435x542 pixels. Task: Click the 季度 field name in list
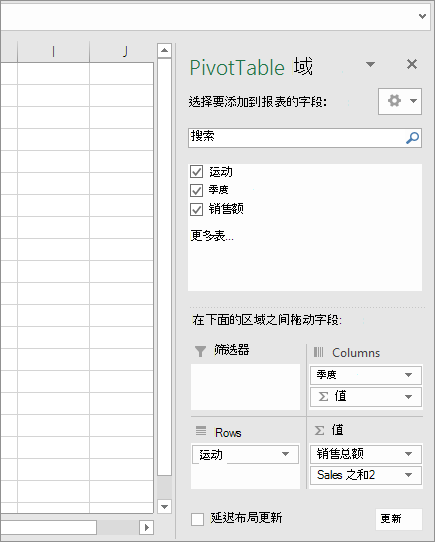coord(219,190)
